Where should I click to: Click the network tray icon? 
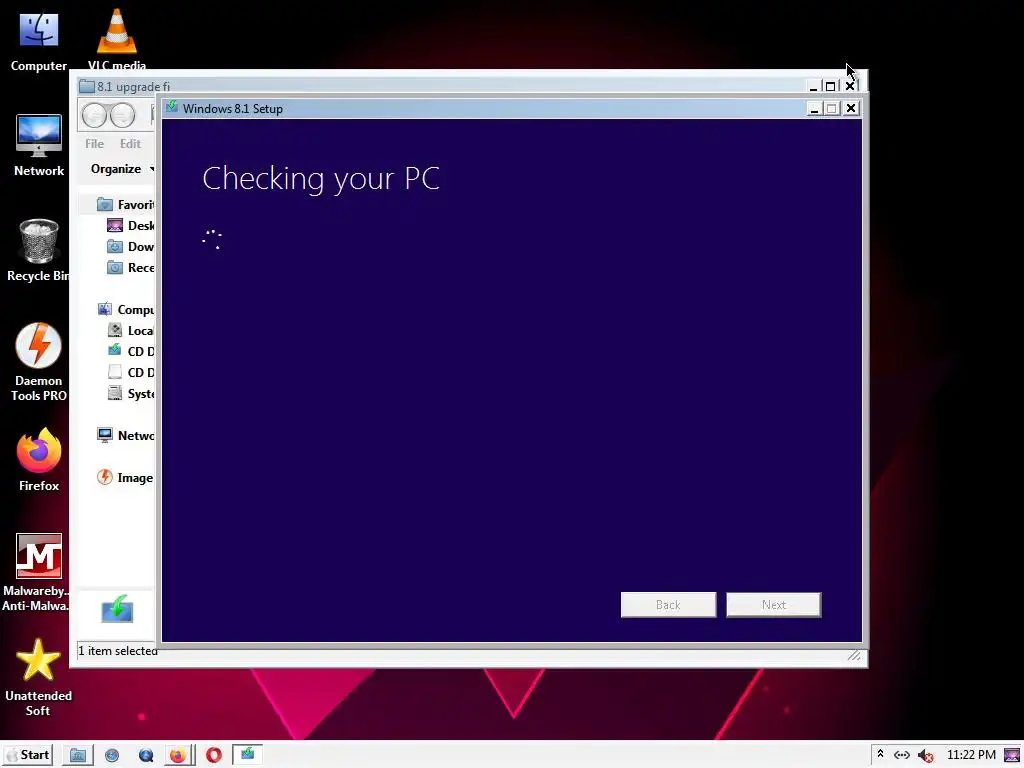coord(902,755)
